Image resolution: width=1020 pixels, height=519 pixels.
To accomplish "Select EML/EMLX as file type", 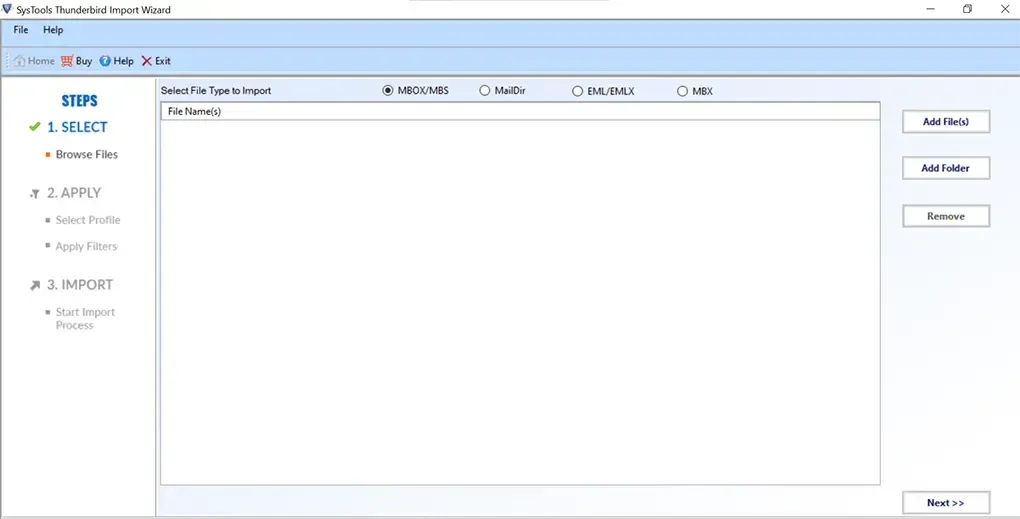I will 577,92.
